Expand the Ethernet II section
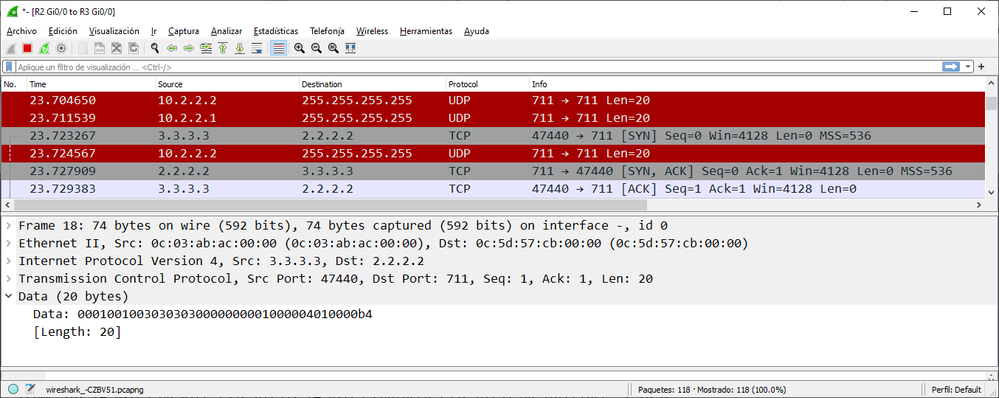Screen dimensions: 999x398 click(x=8, y=243)
